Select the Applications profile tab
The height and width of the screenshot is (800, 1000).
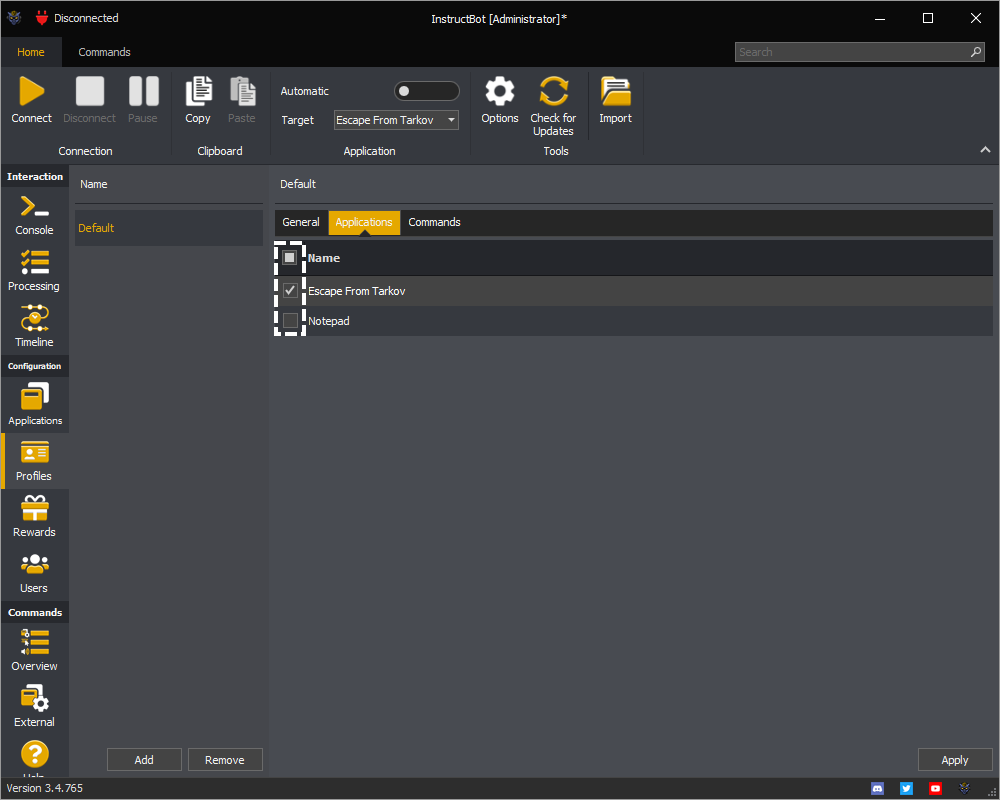pyautogui.click(x=364, y=222)
